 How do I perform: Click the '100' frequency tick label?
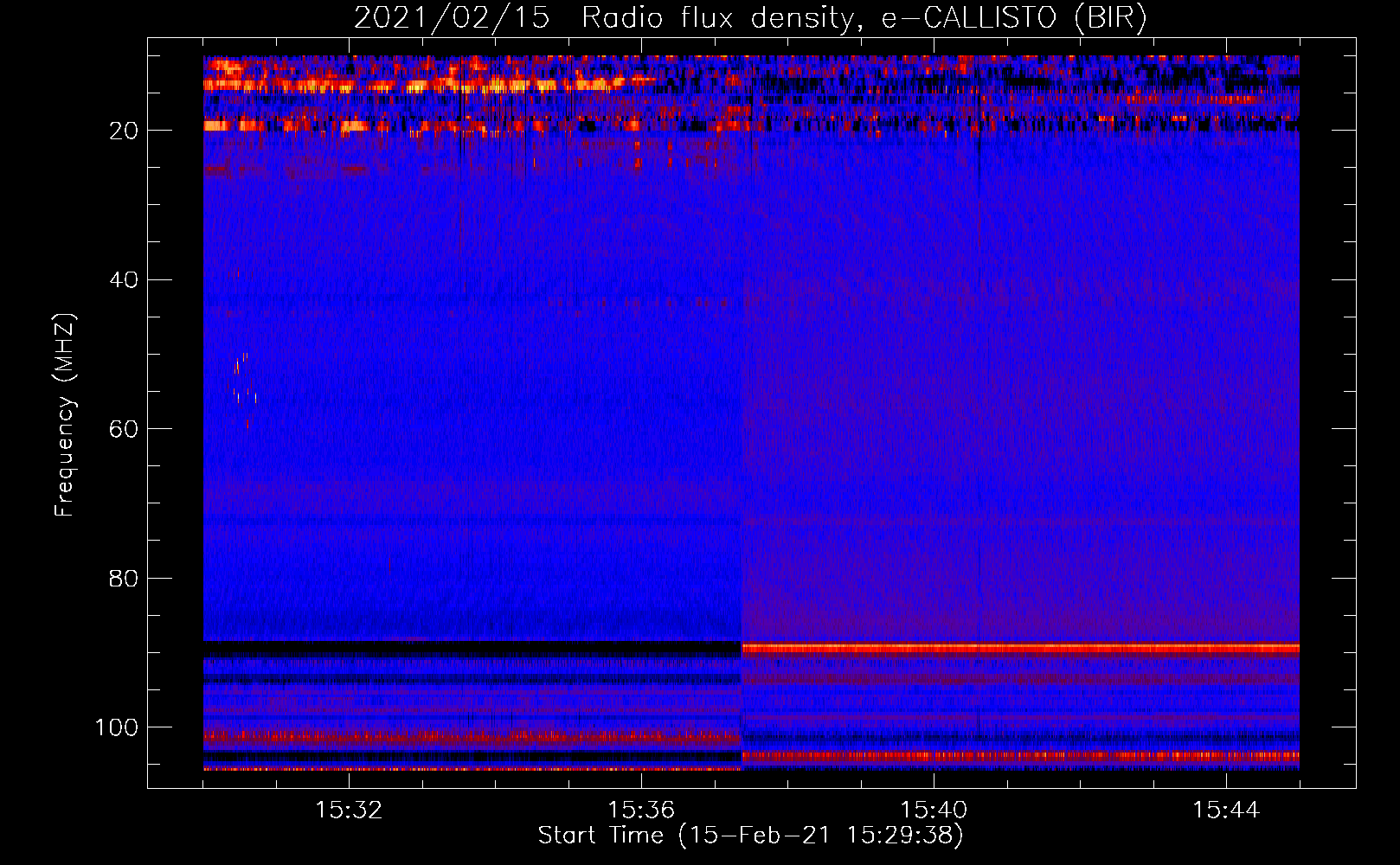tap(117, 727)
